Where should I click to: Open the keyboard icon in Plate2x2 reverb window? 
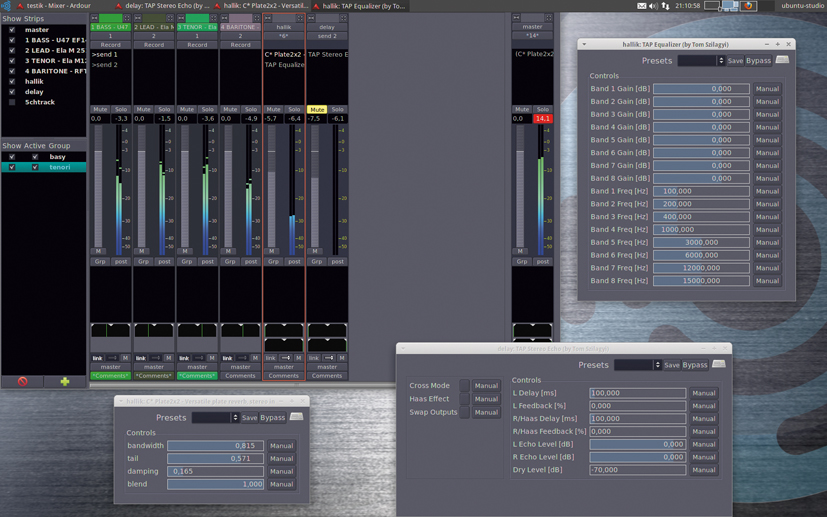click(x=296, y=417)
